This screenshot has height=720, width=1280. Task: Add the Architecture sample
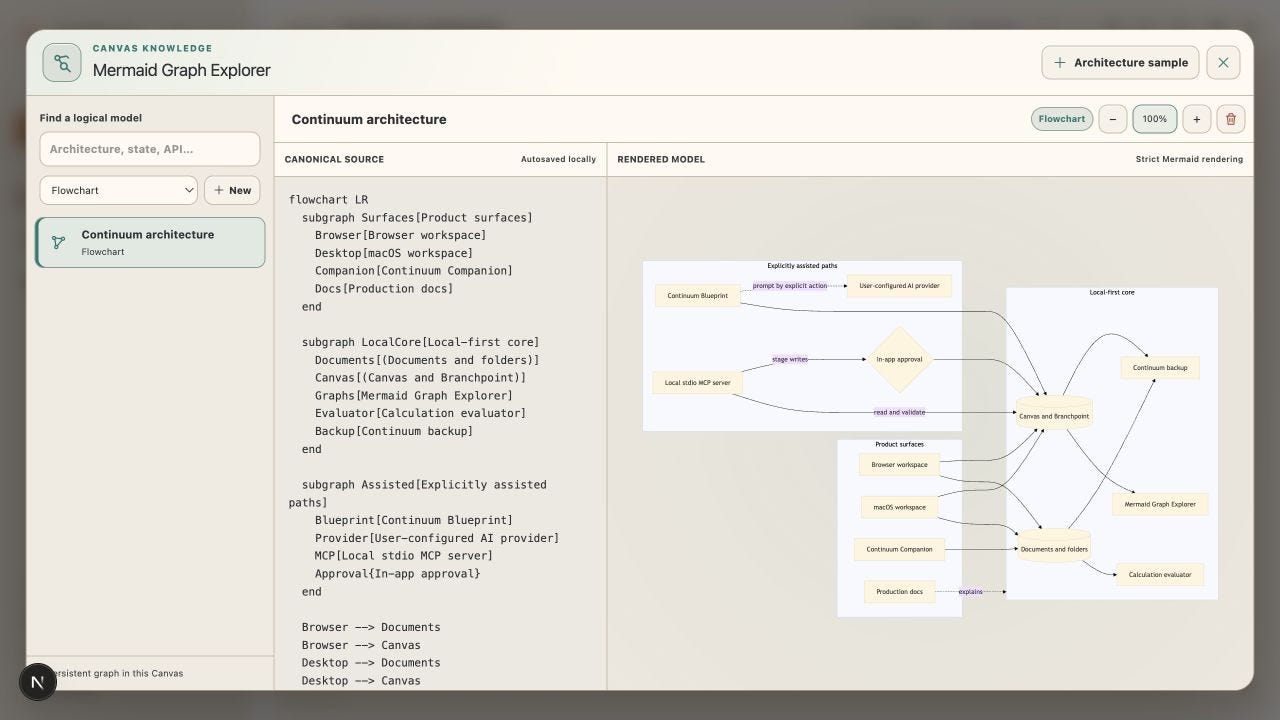(x=1120, y=62)
